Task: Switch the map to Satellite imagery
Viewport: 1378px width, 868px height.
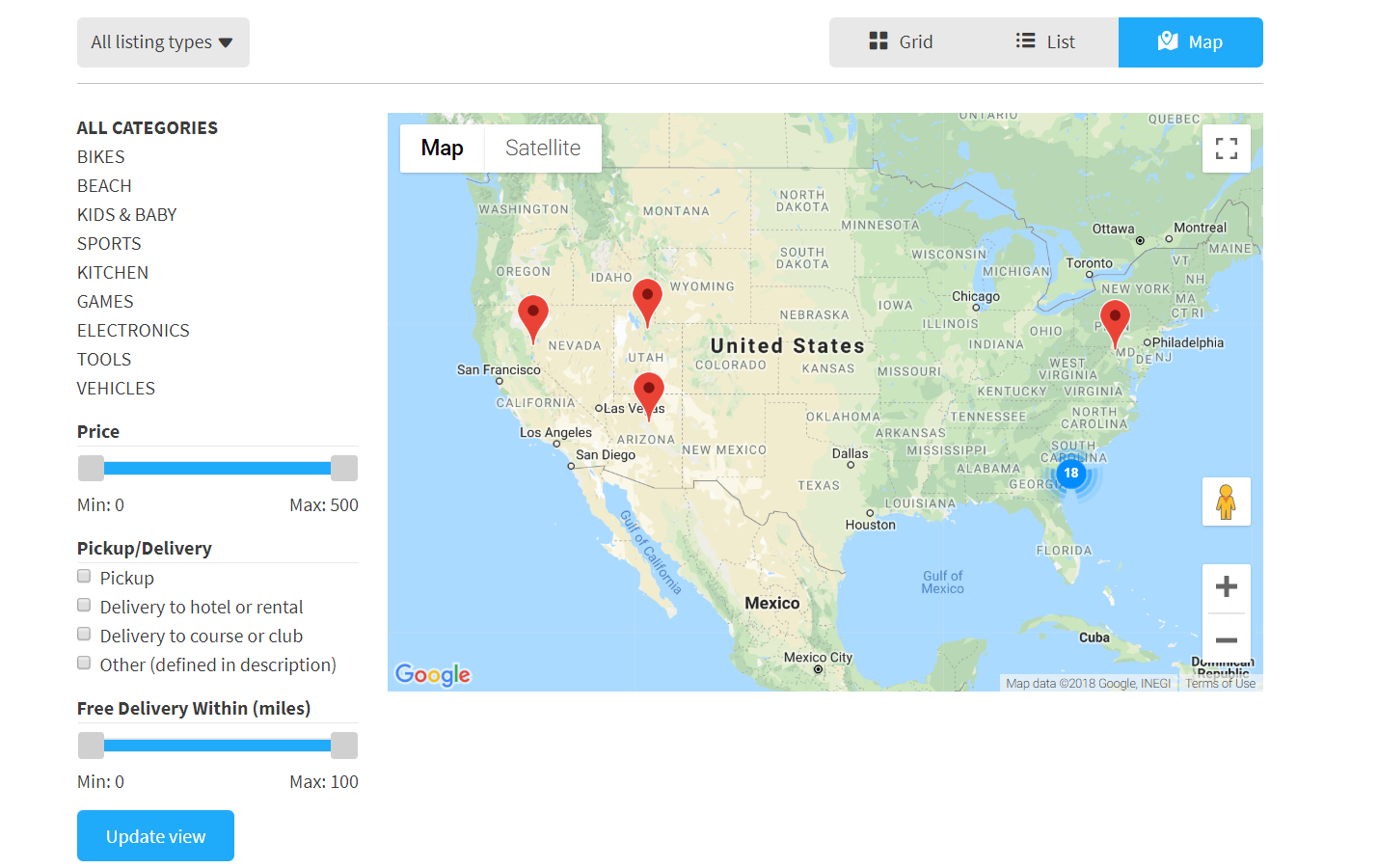Action: [543, 149]
